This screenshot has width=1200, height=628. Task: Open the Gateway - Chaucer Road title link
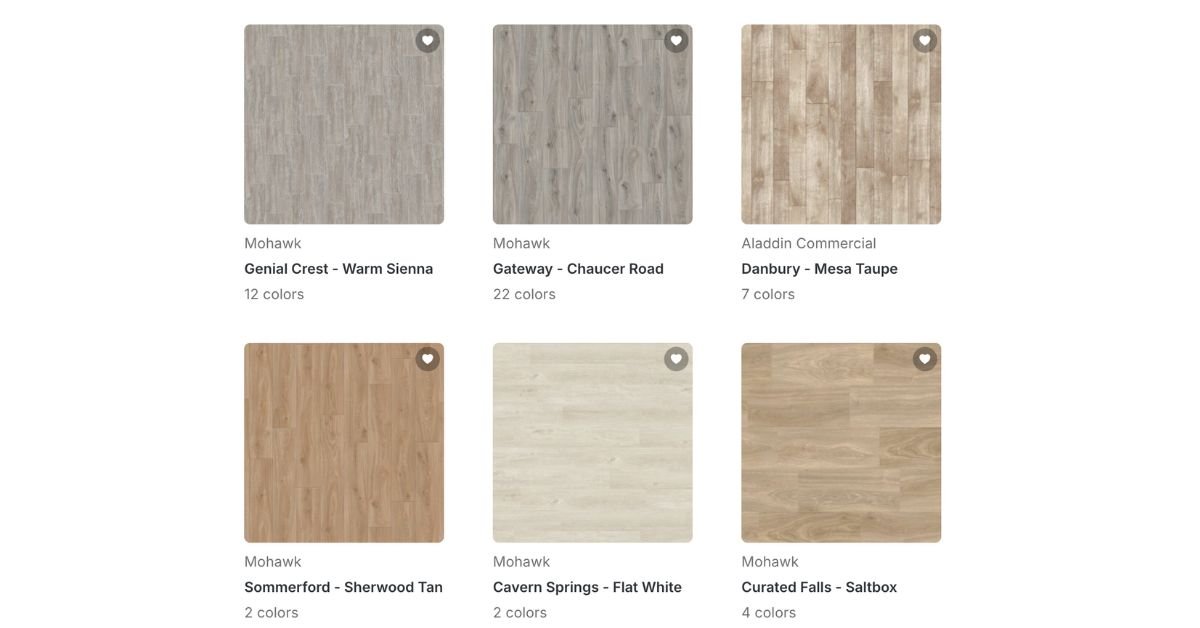point(578,269)
